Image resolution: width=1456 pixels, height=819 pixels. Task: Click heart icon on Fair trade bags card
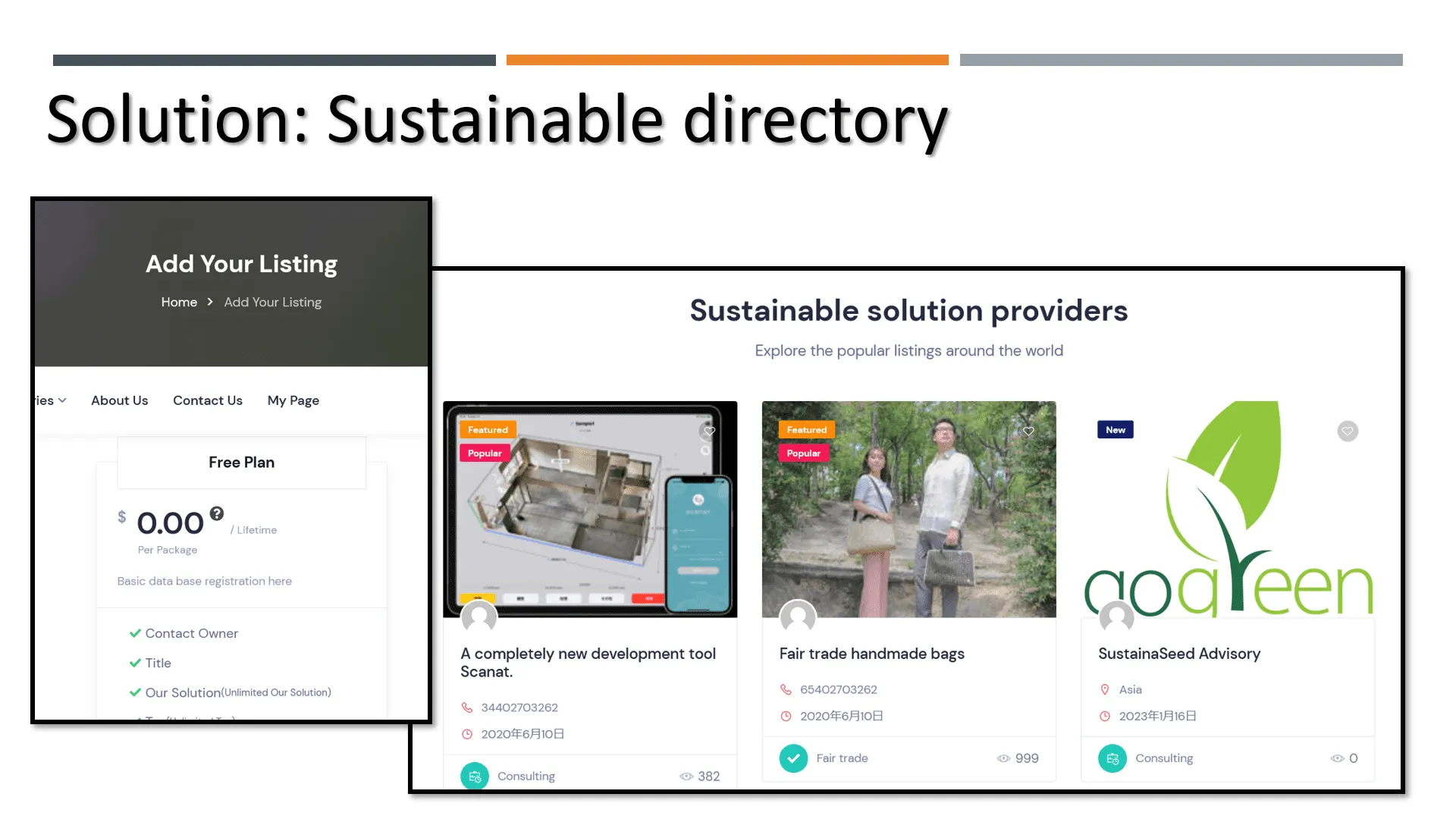coord(1028,431)
